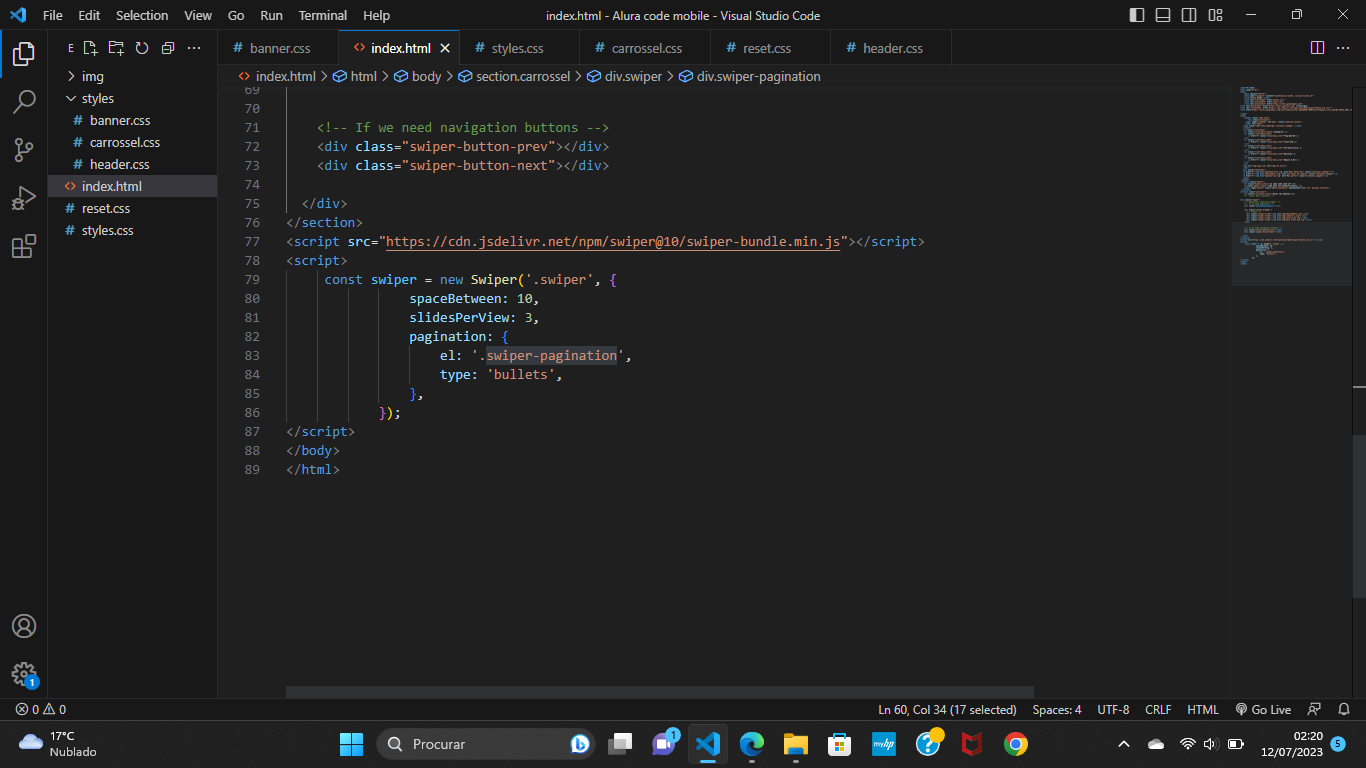Screen dimensions: 1366x768
Task: Open the Search view in activity bar
Action: click(x=24, y=101)
